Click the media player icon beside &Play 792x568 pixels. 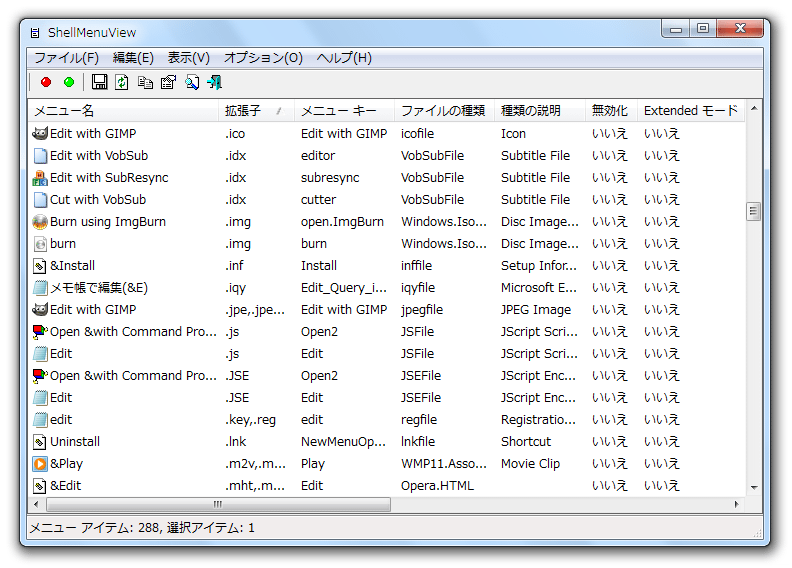40,463
